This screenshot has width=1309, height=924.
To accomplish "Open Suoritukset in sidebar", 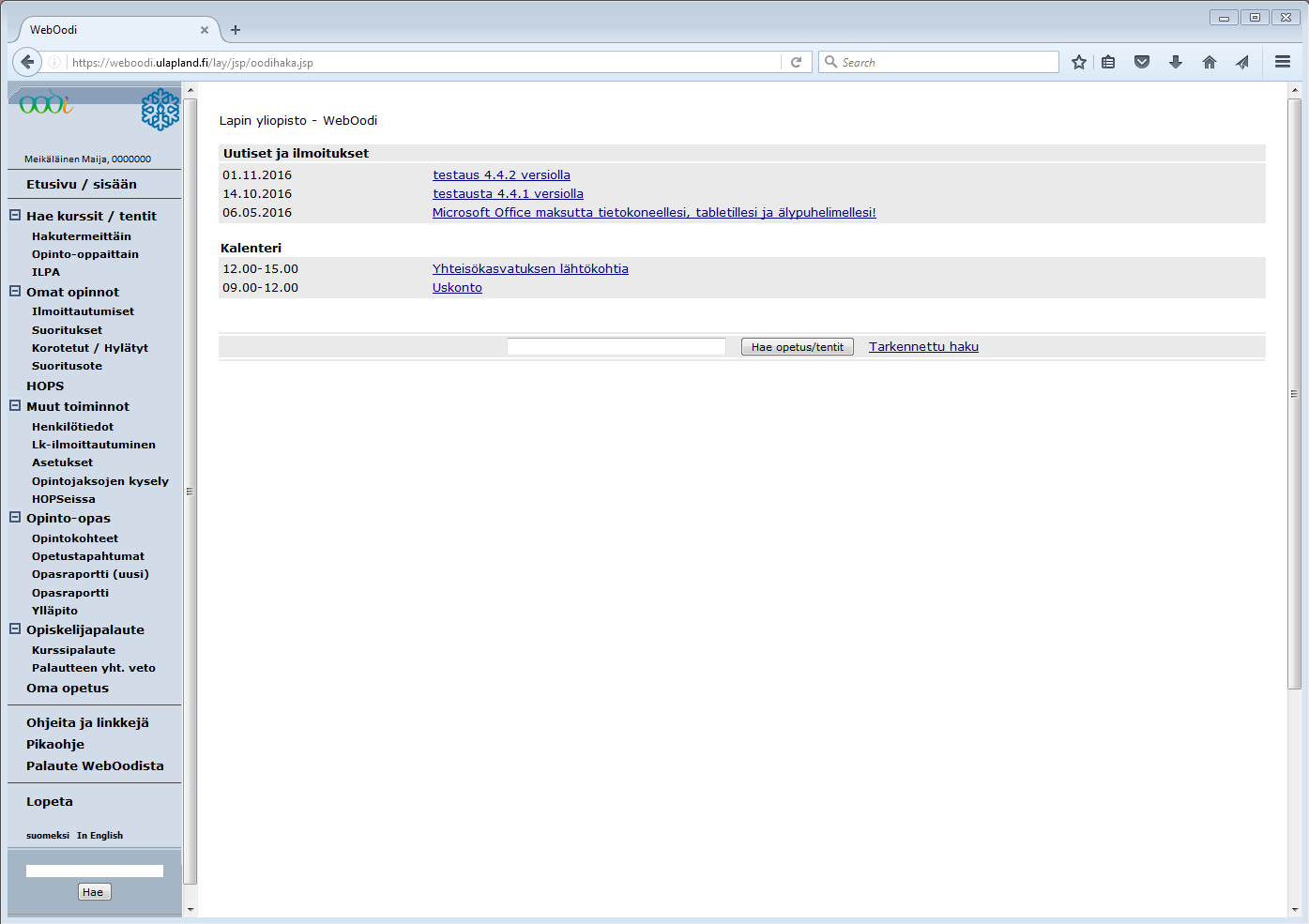I will coord(68,330).
